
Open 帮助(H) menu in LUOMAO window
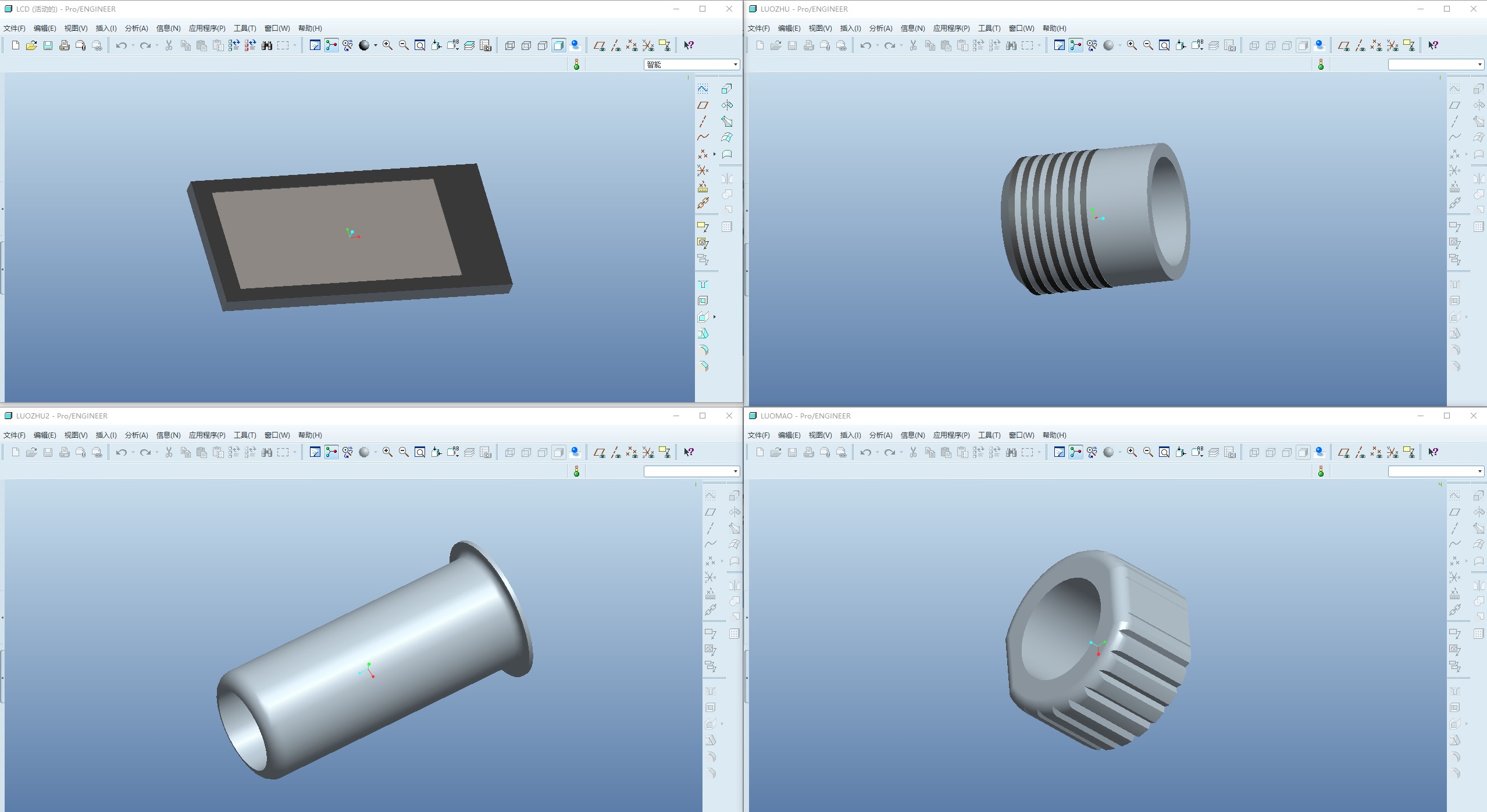(x=1054, y=435)
